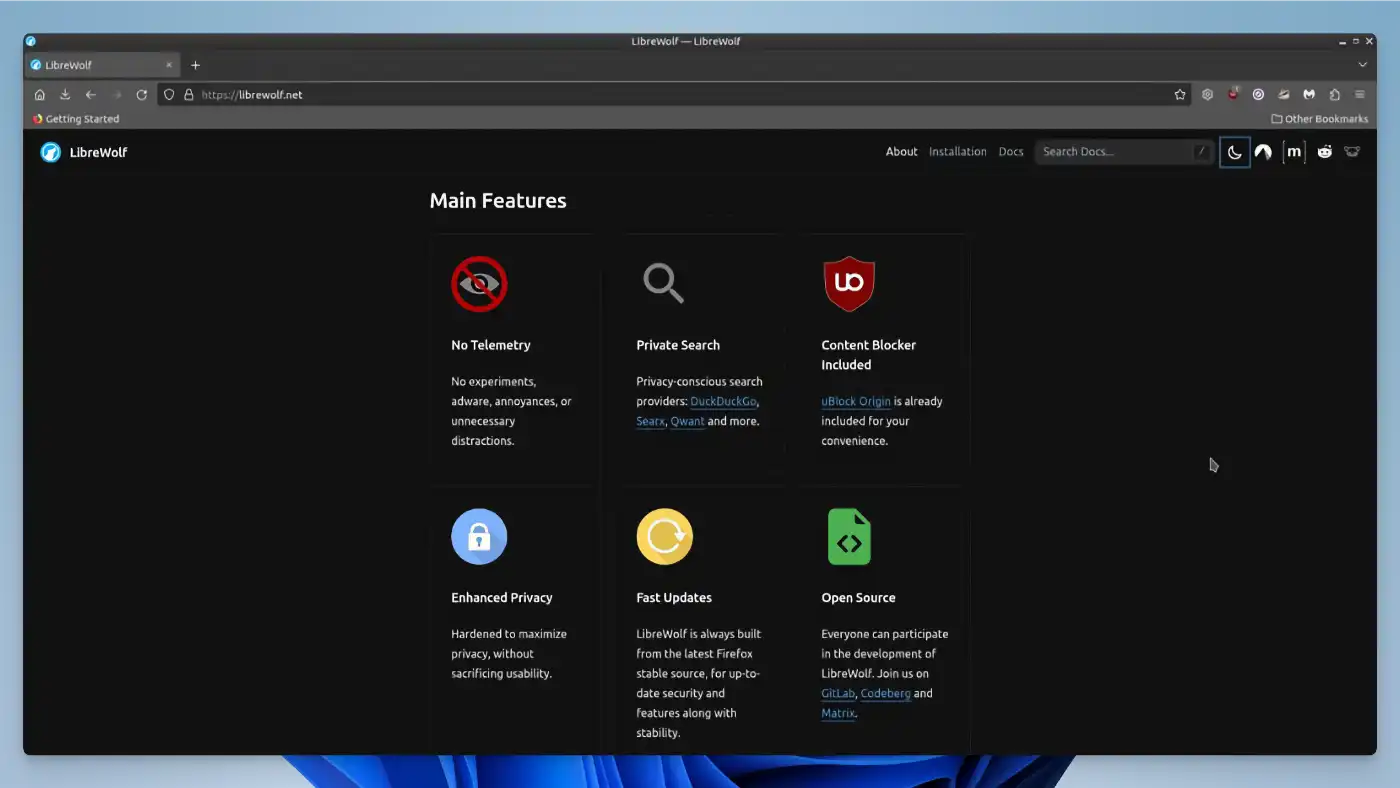Open the Downloads toolbar button
The width and height of the screenshot is (1400, 788).
coord(65,95)
